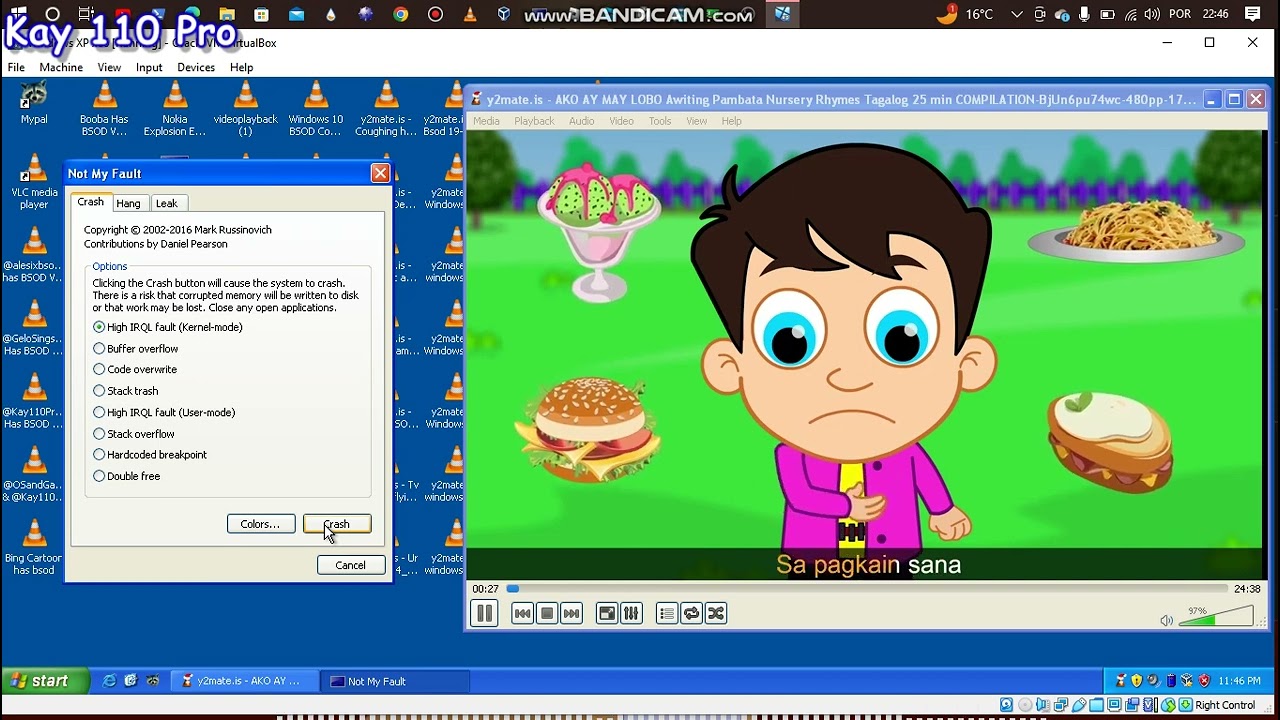This screenshot has width=1280, height=720.
Task: Cancel the Not My Fault dialog
Action: [x=350, y=565]
